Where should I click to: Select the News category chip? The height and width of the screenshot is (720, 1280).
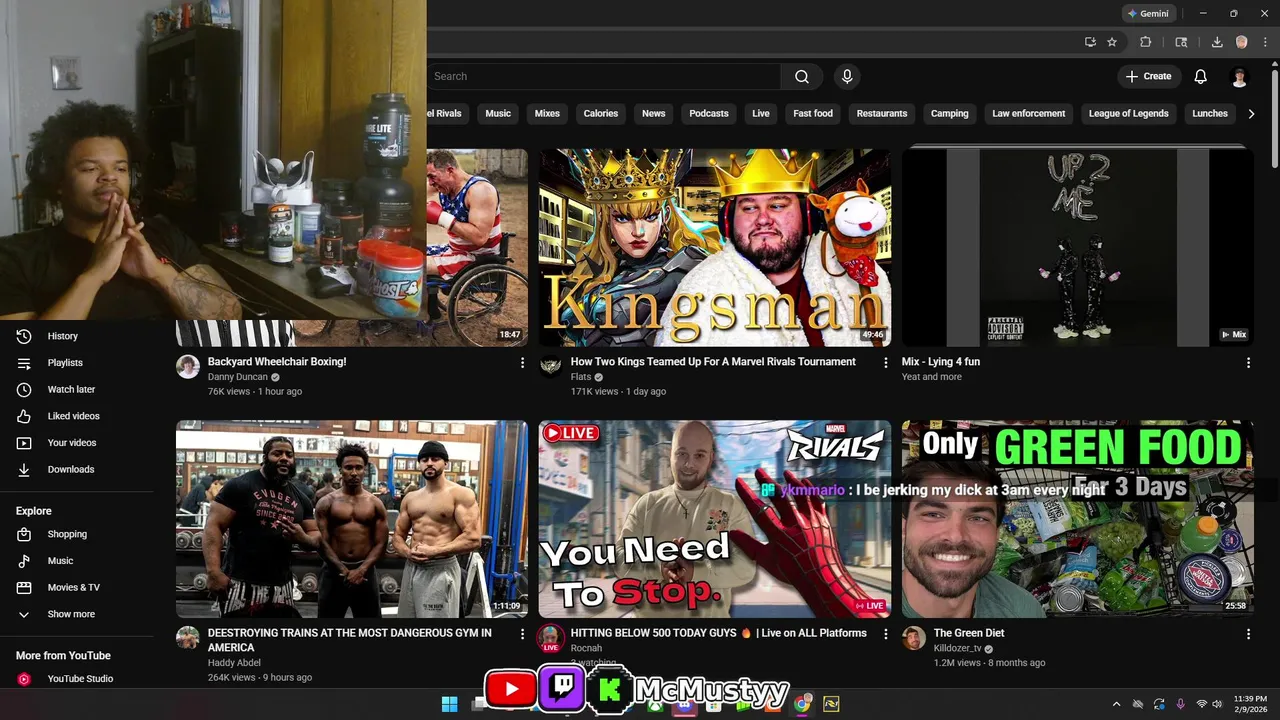[x=653, y=114]
